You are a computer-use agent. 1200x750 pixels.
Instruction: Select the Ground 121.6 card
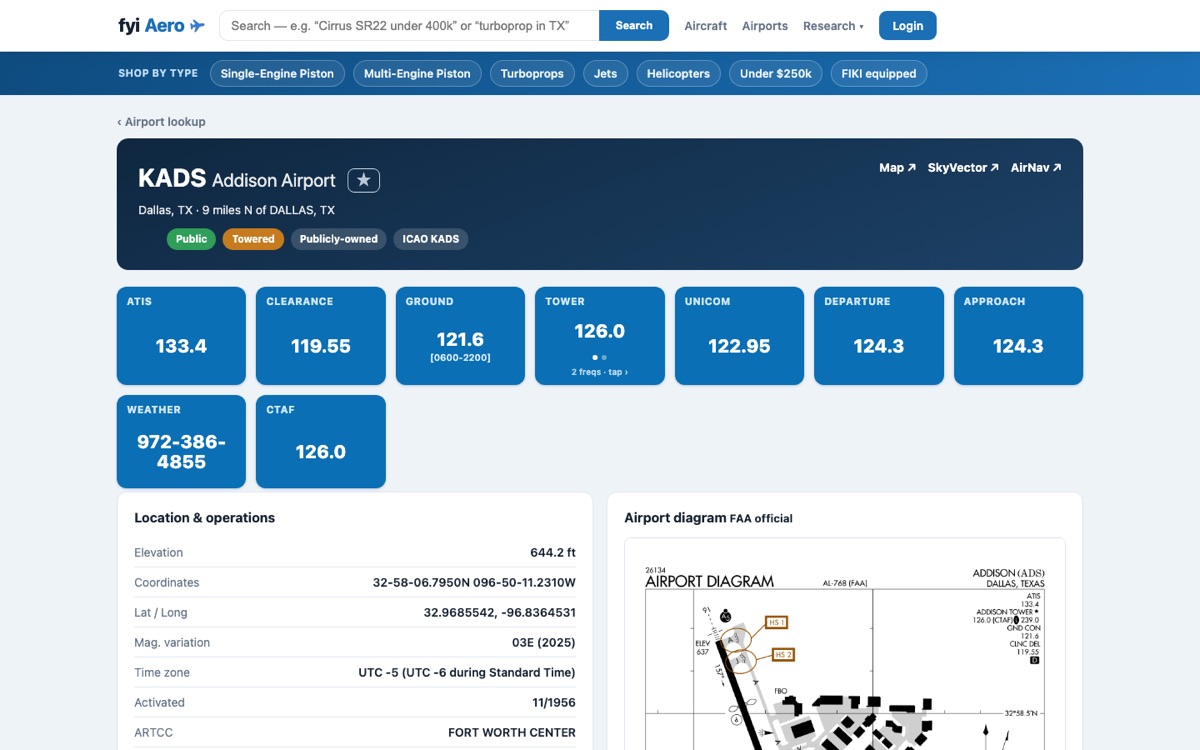point(460,336)
